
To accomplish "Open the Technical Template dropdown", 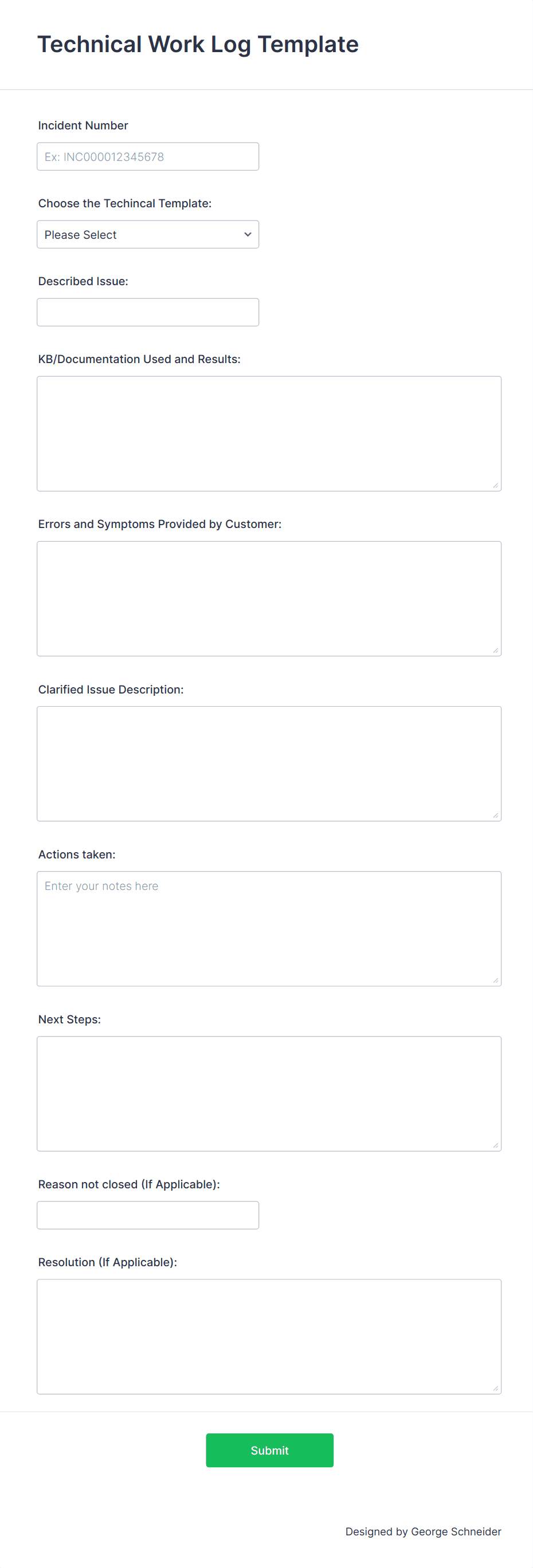I will point(147,234).
